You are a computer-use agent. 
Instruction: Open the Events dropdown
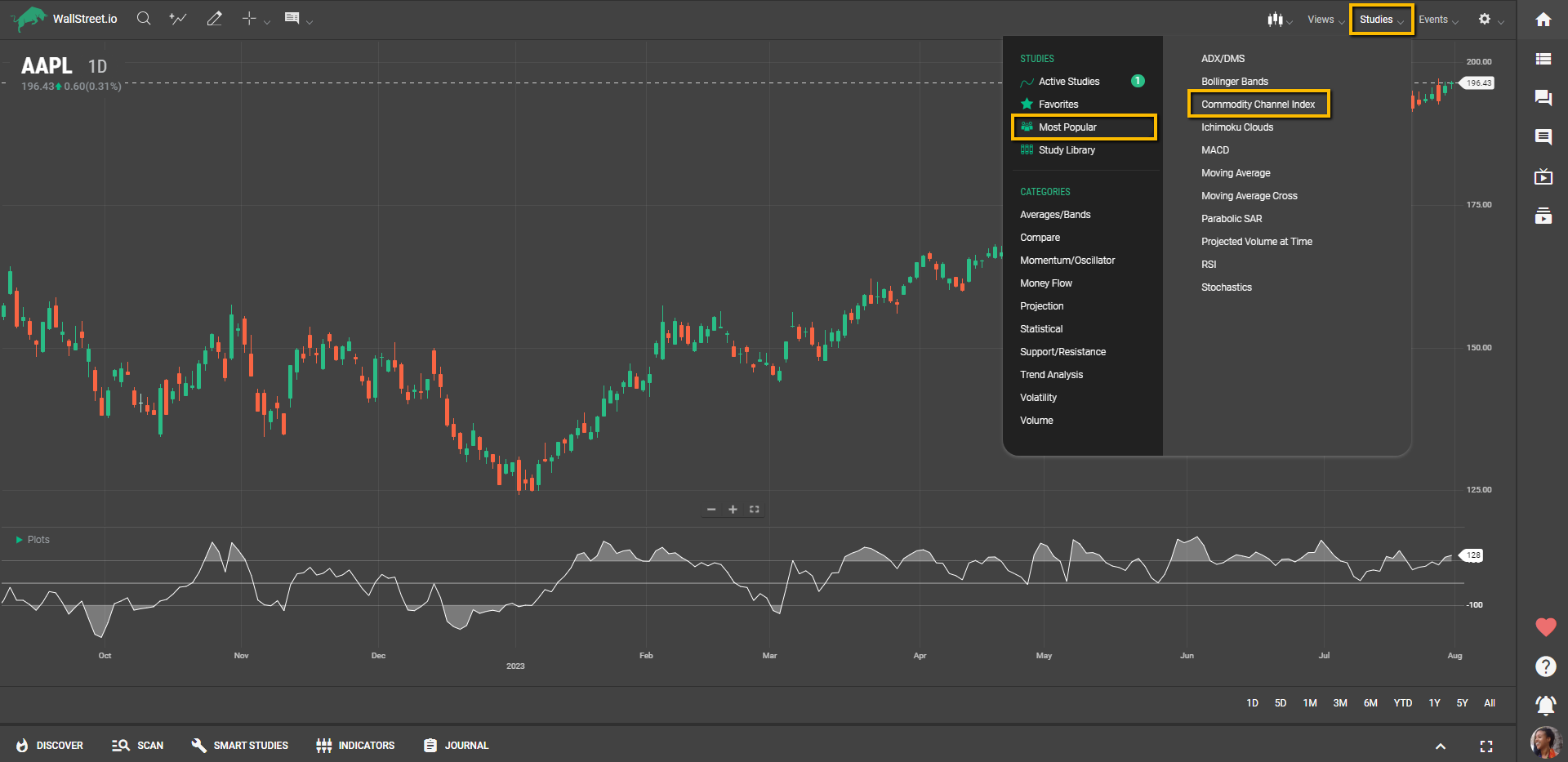point(1437,20)
